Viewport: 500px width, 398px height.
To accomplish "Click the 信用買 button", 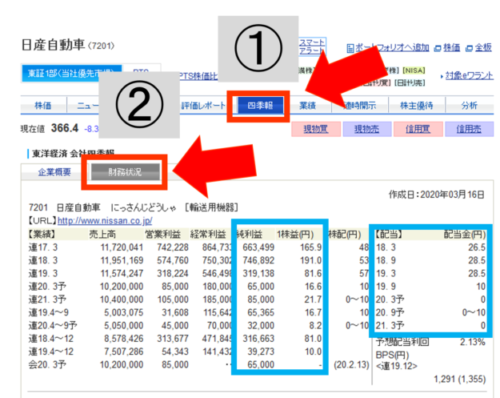I will [418, 129].
